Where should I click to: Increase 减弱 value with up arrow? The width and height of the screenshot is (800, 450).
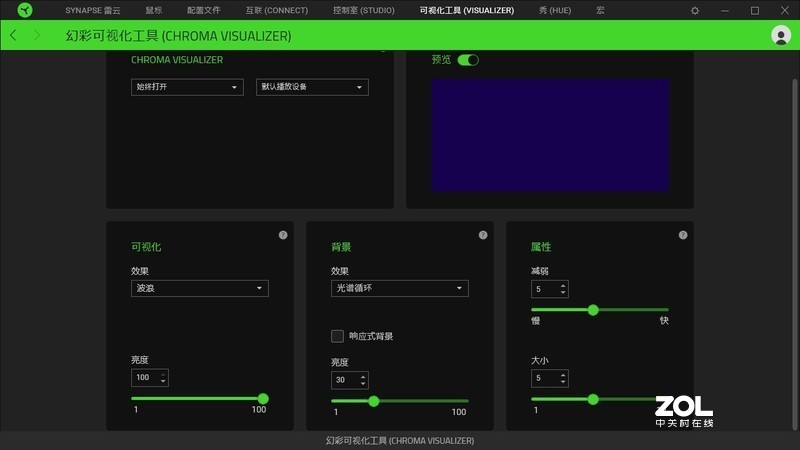(563, 286)
